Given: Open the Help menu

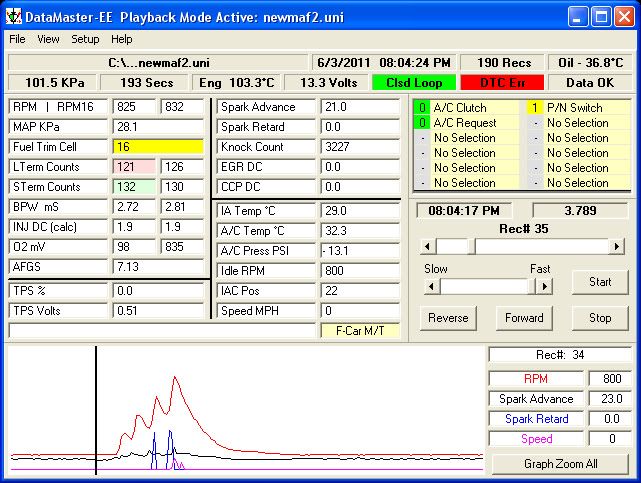Looking at the screenshot, I should click(121, 39).
